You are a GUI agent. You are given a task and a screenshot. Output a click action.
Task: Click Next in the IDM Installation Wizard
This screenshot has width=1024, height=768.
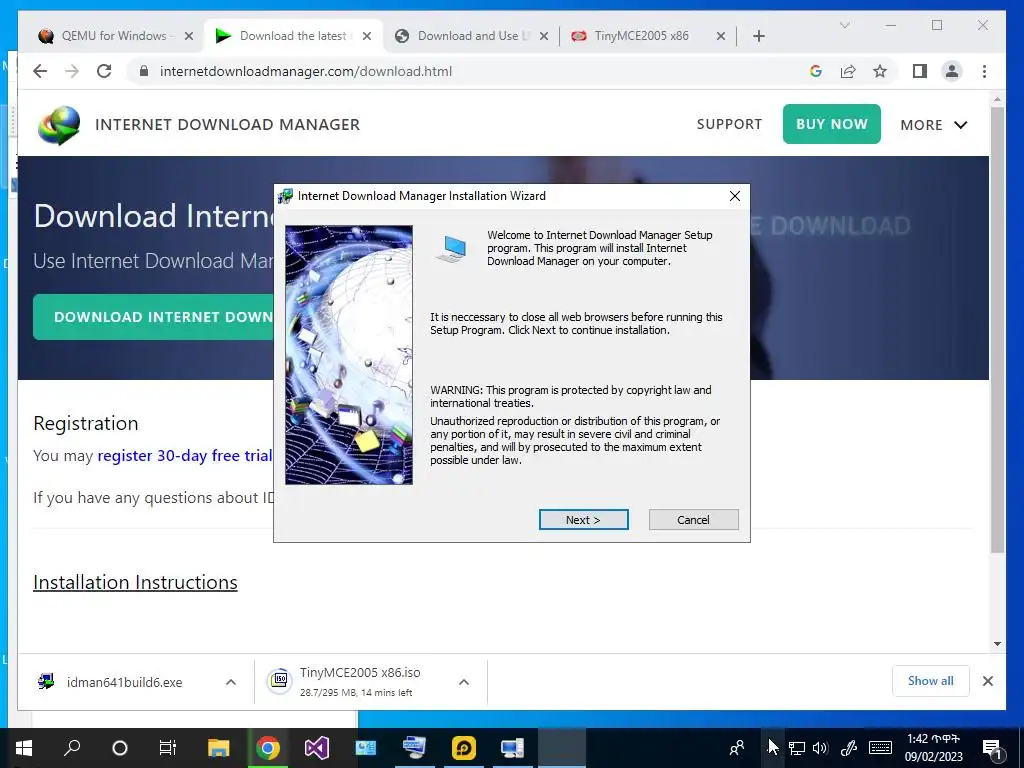583,520
